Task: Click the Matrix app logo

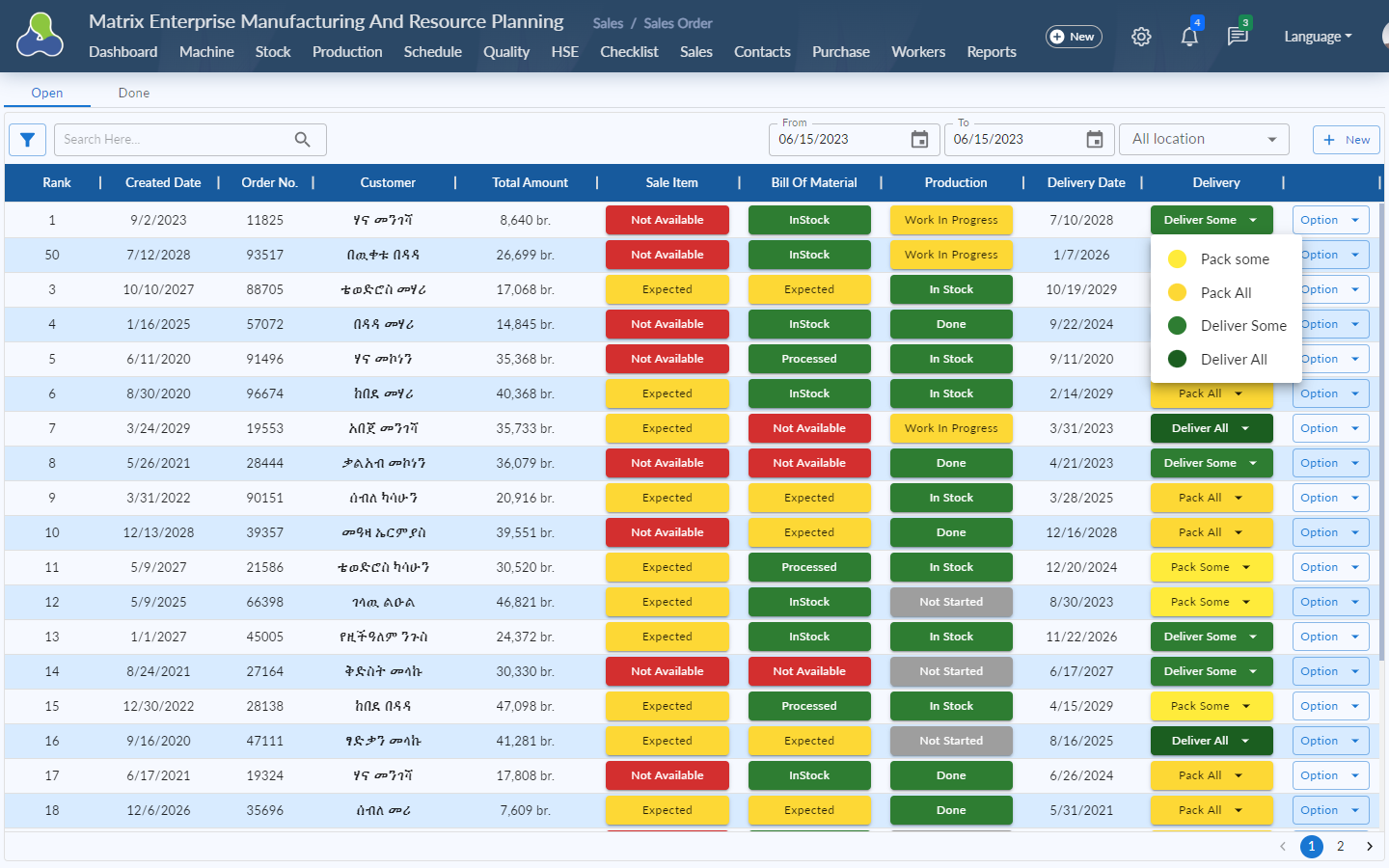Action: 40,36
